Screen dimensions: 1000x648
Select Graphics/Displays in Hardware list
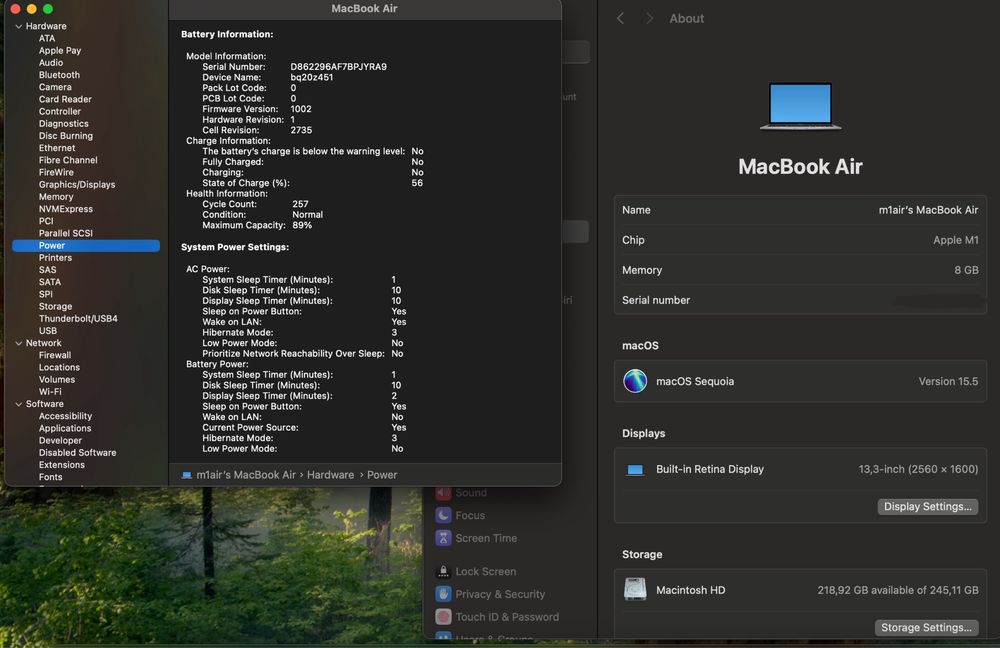pos(77,184)
